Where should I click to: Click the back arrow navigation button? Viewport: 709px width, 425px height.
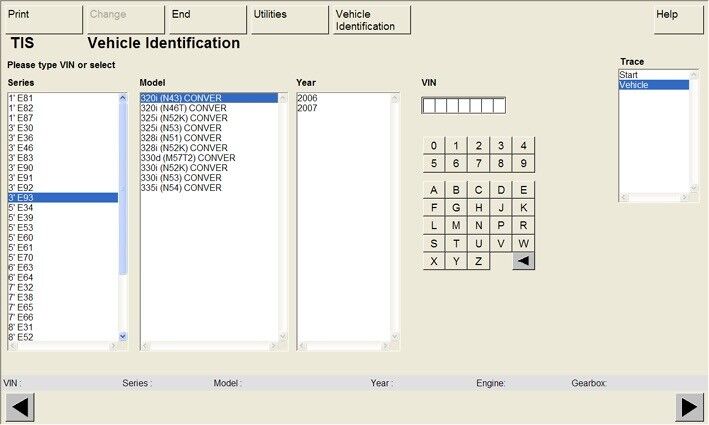point(20,407)
